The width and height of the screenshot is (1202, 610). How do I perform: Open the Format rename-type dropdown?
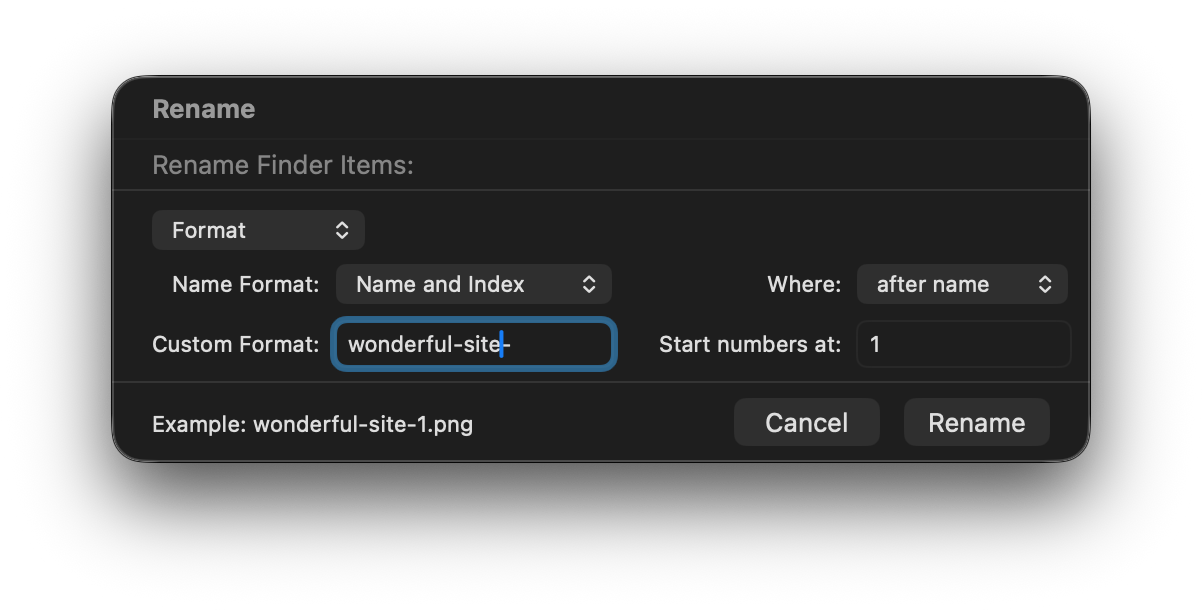coord(257,230)
